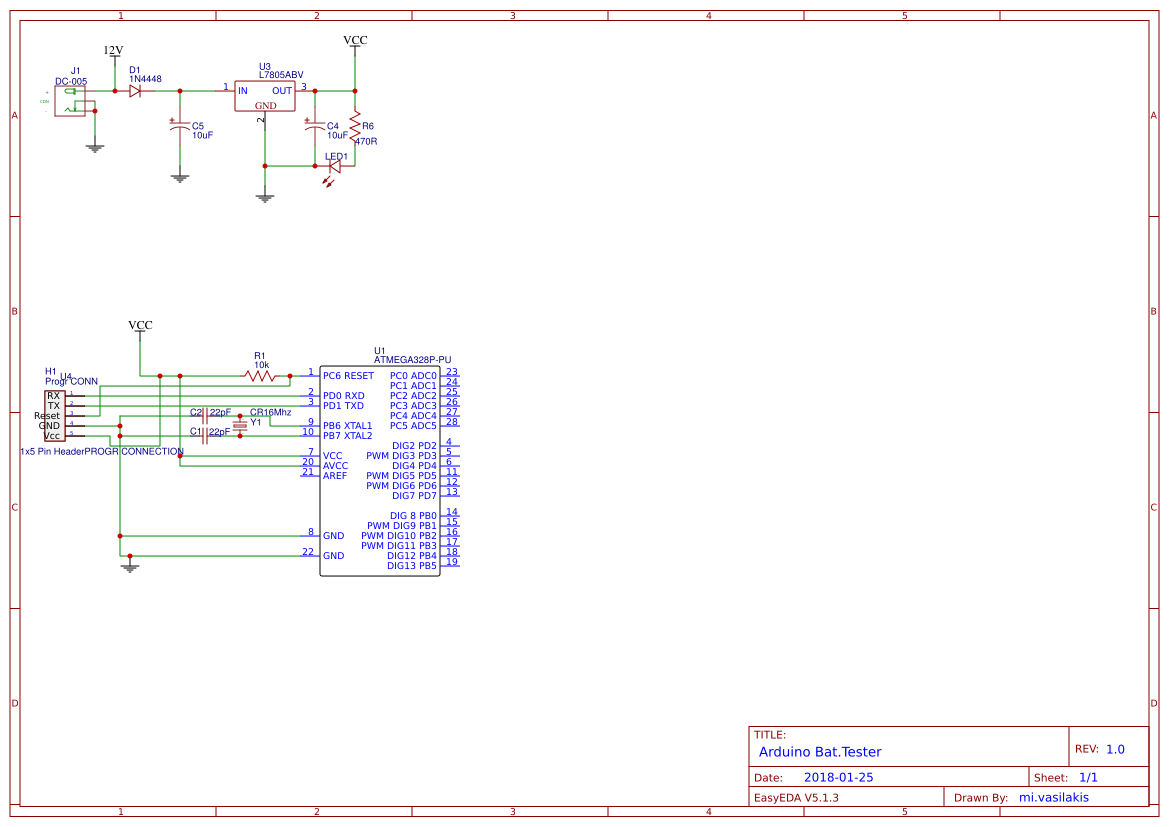Click the 'Reset' row of header H1
1169x827 pixels.
[47, 416]
